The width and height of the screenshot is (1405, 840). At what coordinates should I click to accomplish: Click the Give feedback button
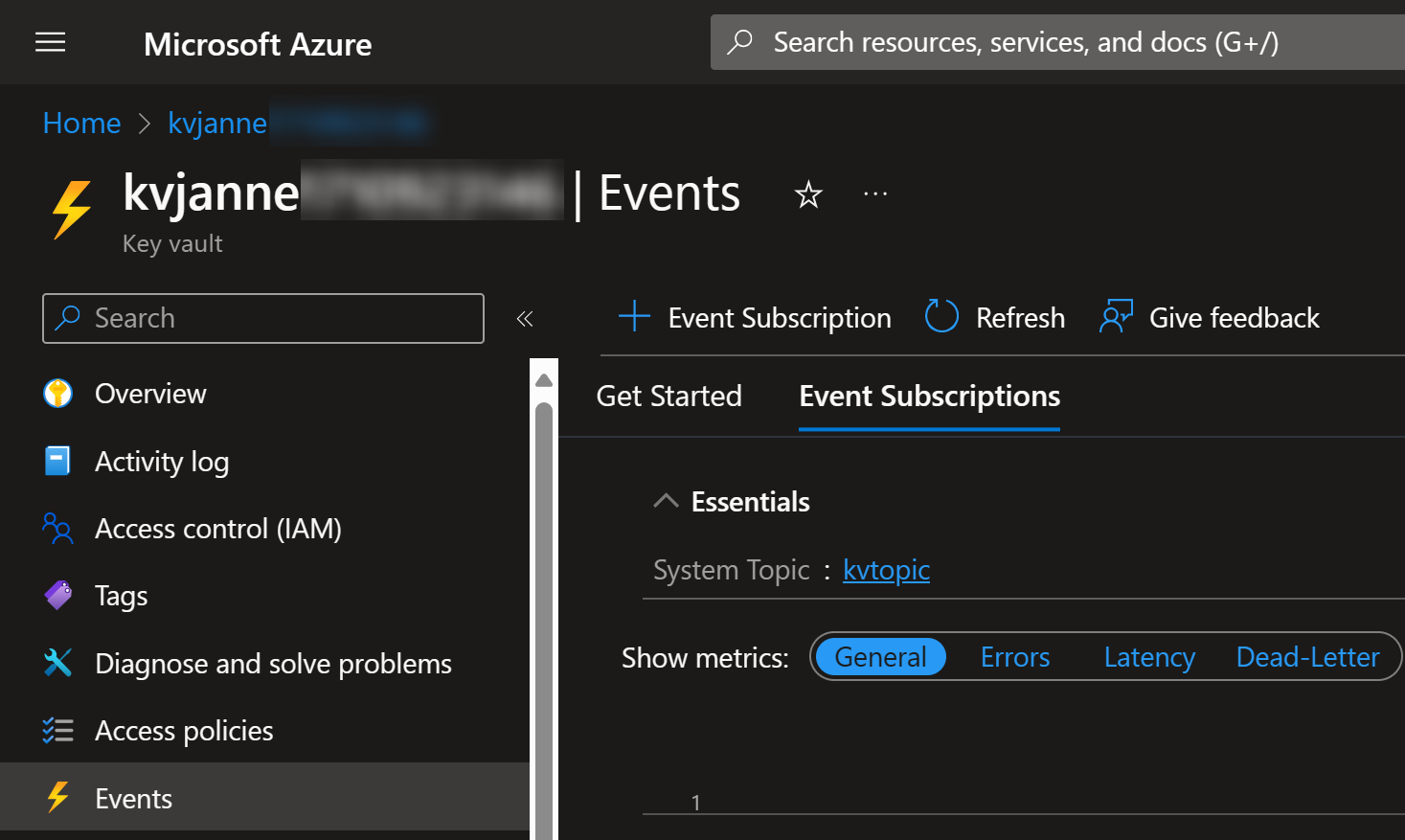coord(1210,317)
